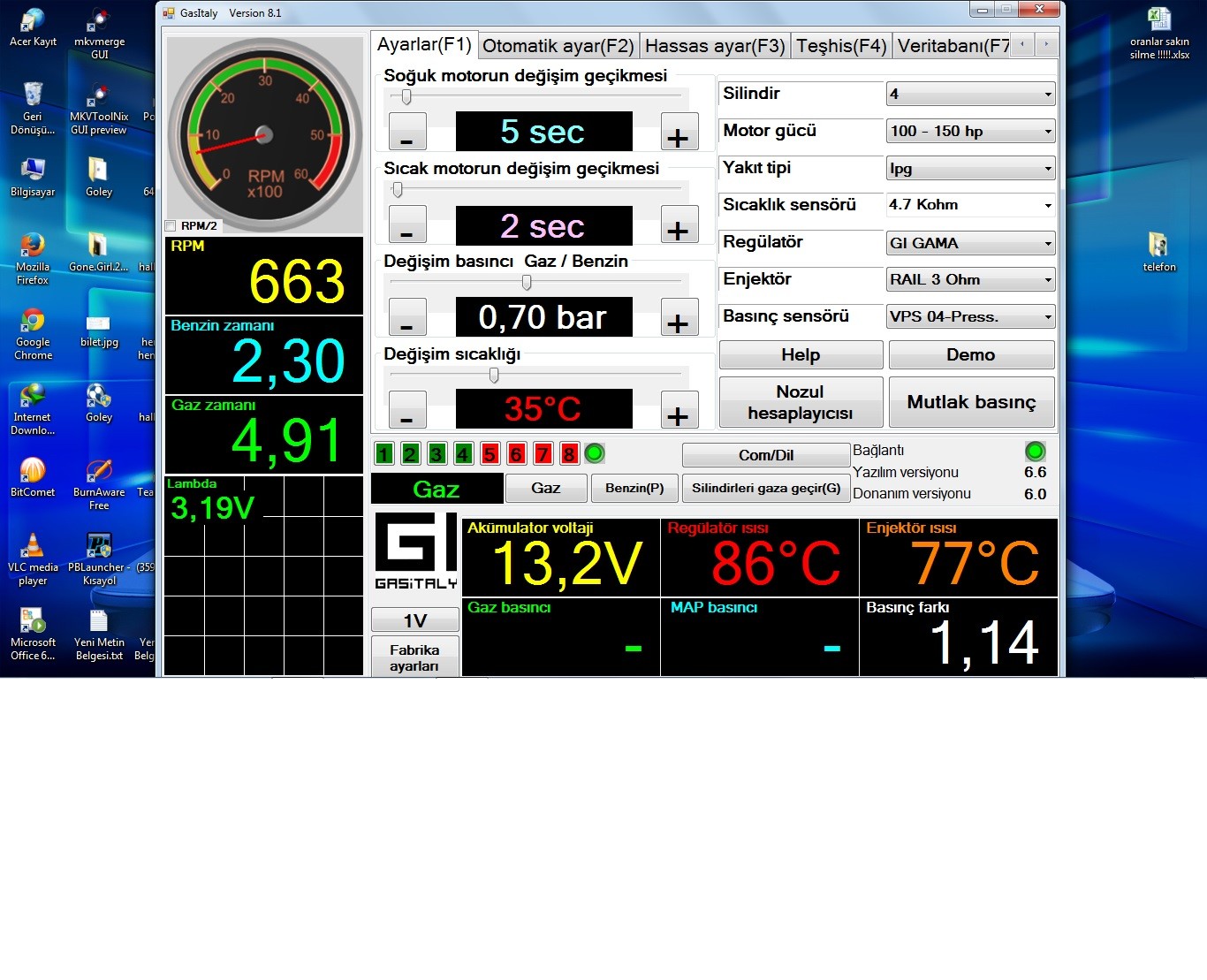
Task: Open the Teşhis(F4) tab
Action: tap(840, 46)
